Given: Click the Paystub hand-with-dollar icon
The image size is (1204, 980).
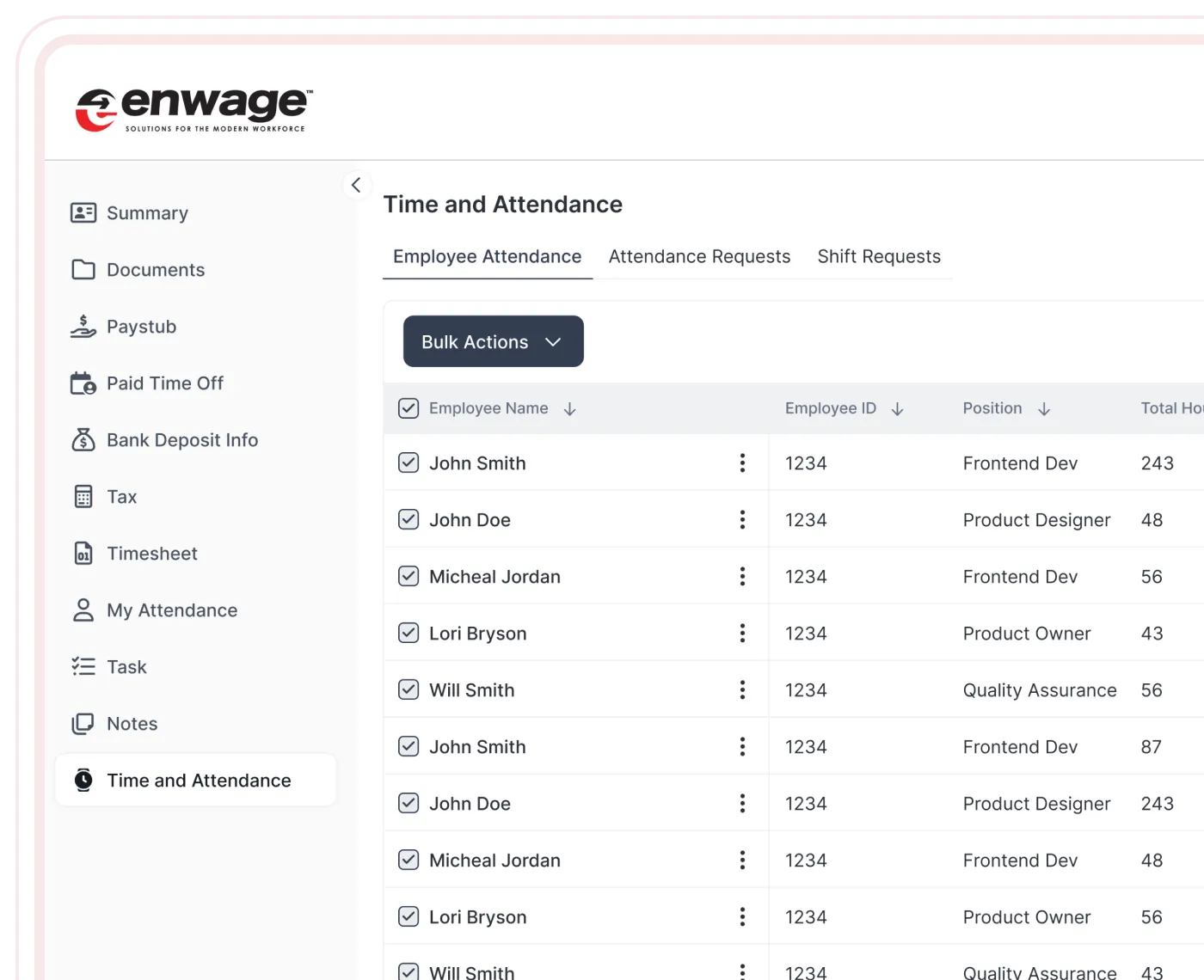Looking at the screenshot, I should pos(83,327).
